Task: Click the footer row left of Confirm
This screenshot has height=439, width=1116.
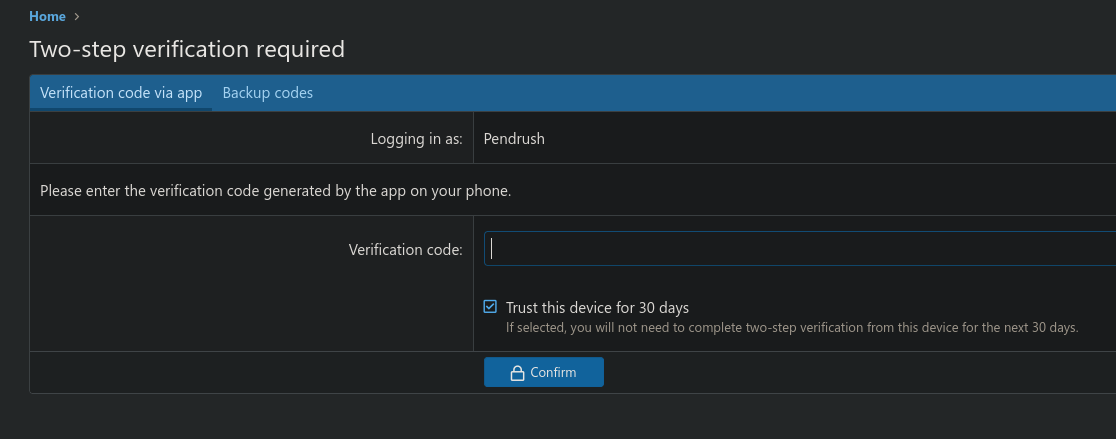Action: [250, 372]
